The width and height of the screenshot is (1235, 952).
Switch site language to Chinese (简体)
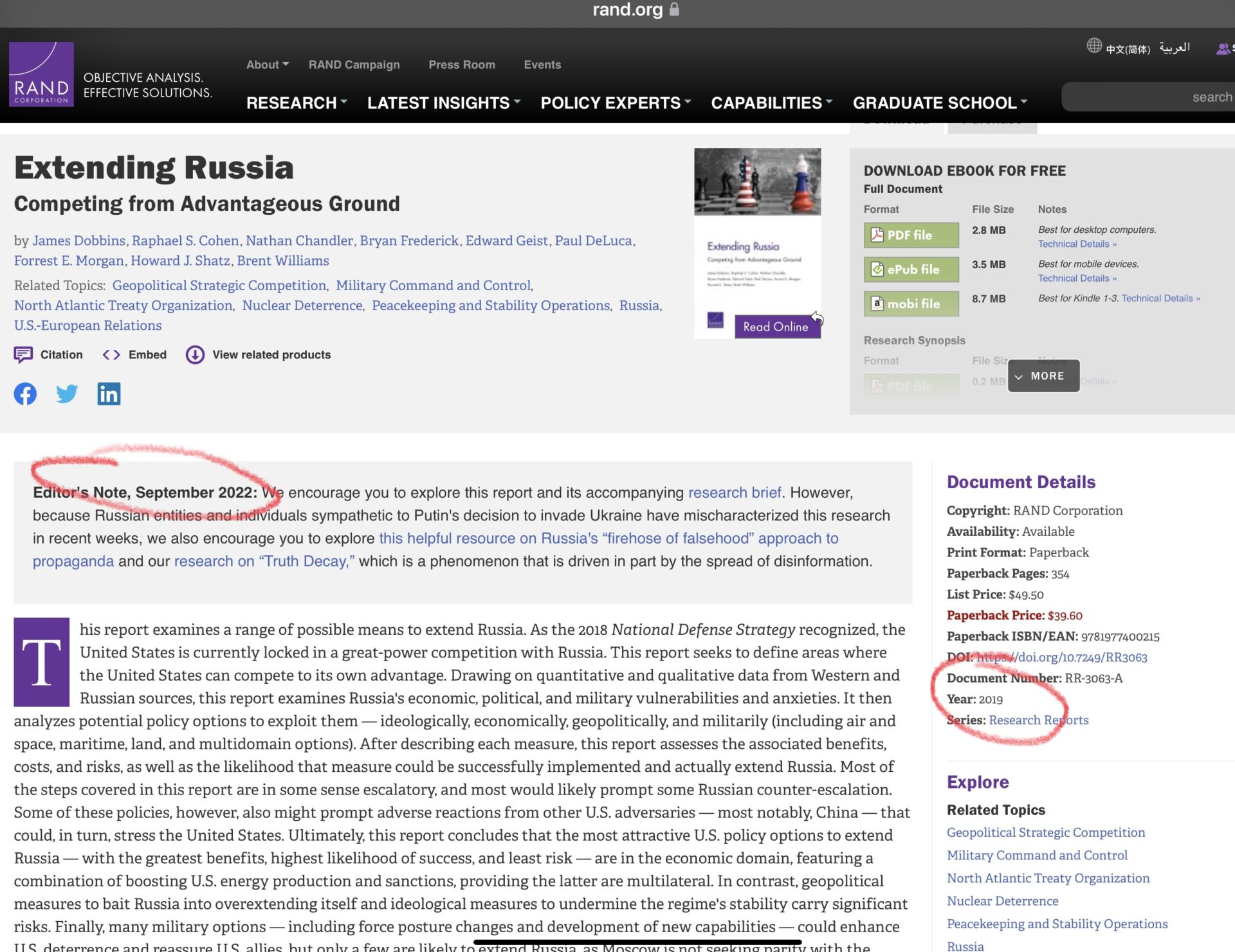coord(1128,50)
